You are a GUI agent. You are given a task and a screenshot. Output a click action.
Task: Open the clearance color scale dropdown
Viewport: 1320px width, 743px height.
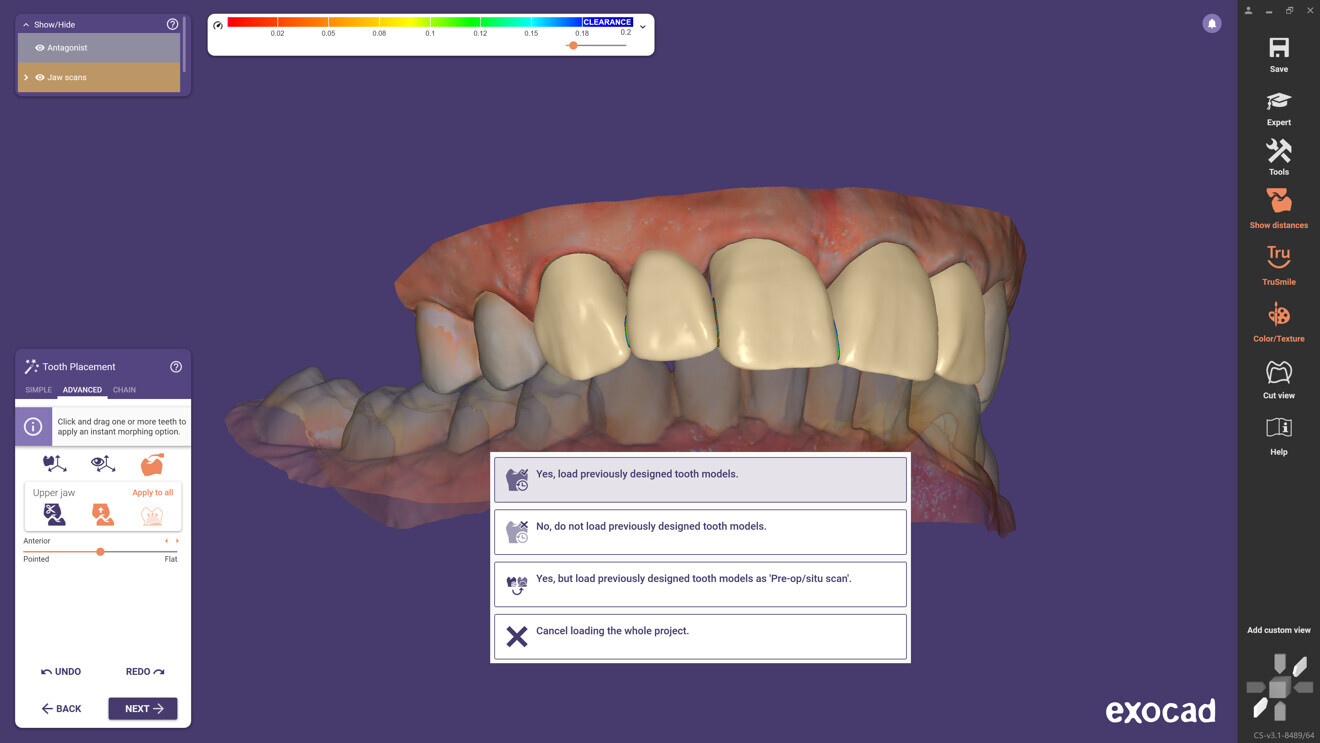[643, 27]
